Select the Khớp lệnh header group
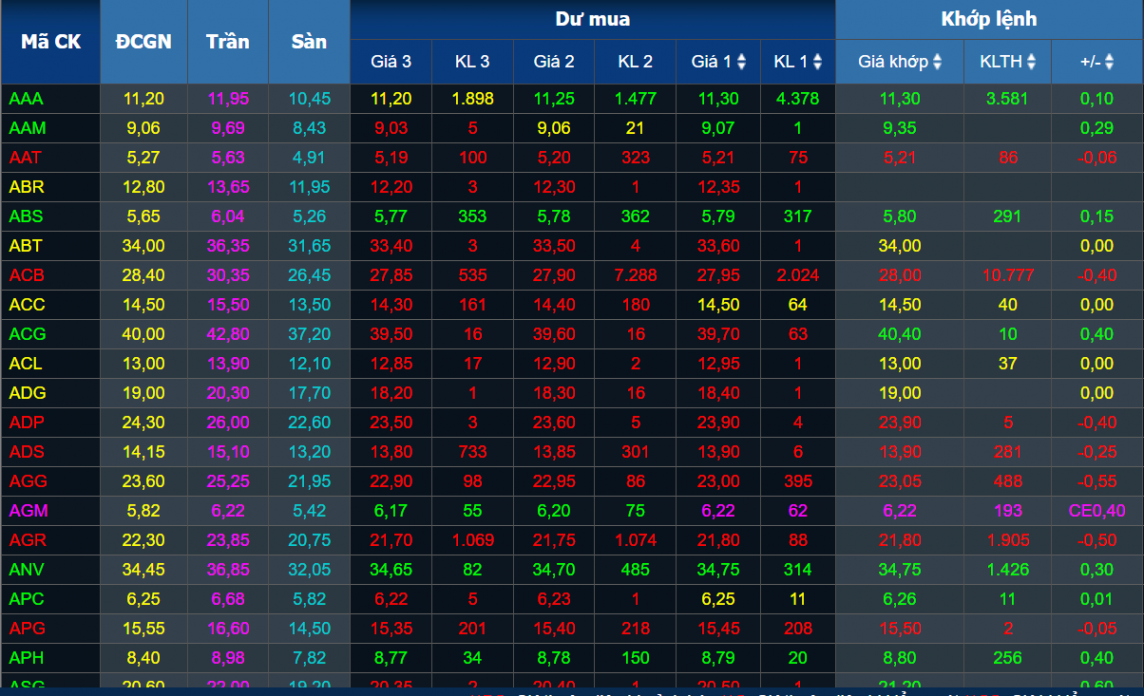The width and height of the screenshot is (1144, 696). (988, 19)
